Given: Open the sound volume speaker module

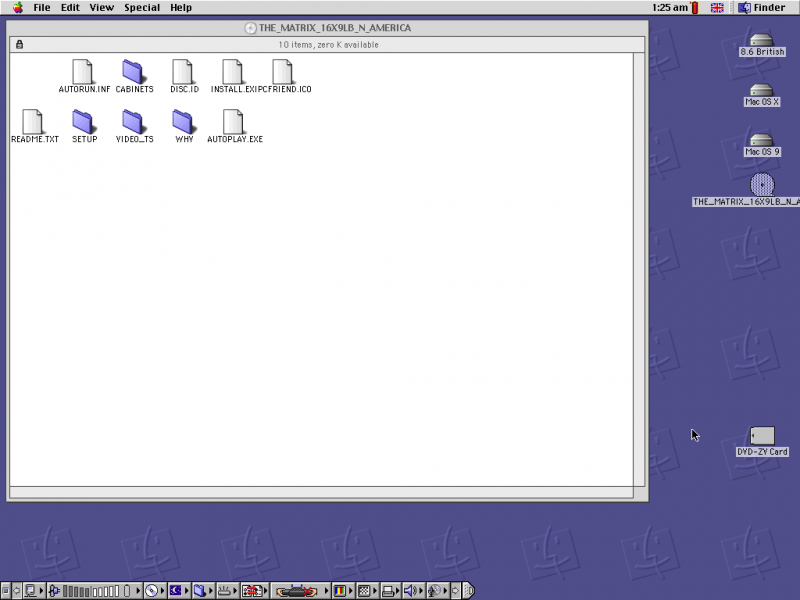Looking at the screenshot, I should point(413,591).
